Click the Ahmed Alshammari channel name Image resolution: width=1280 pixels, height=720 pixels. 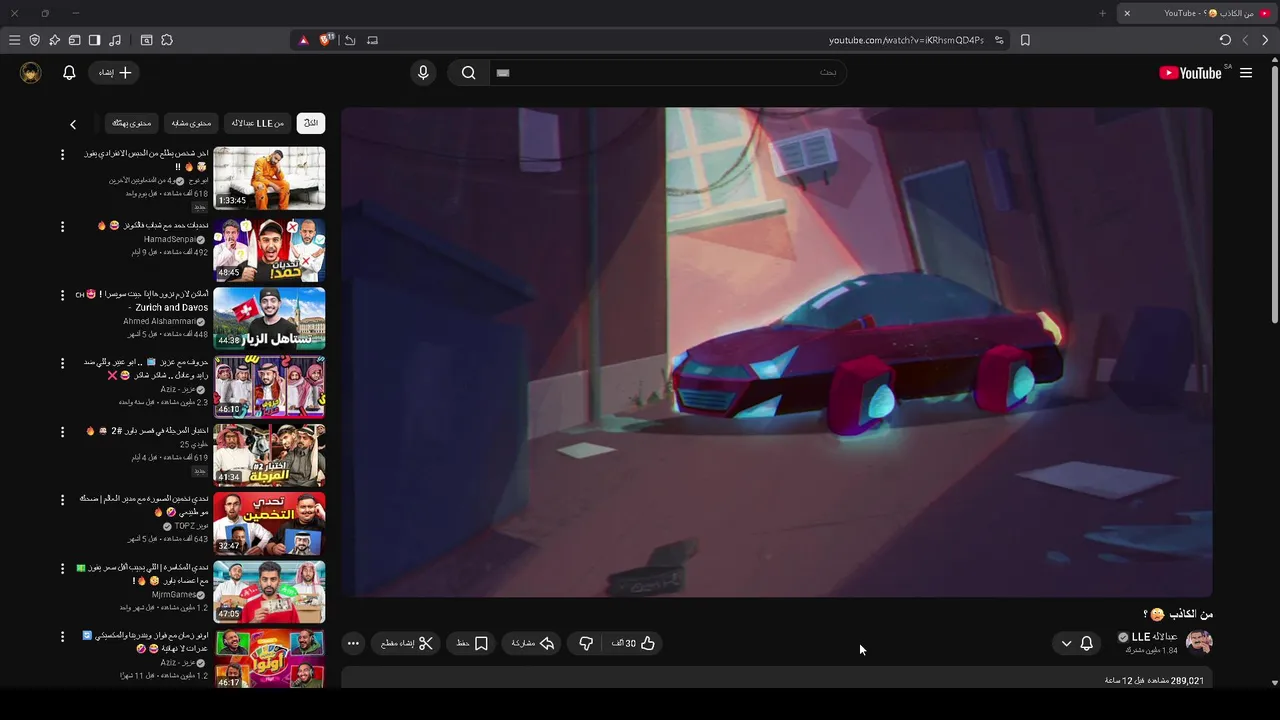pos(160,322)
